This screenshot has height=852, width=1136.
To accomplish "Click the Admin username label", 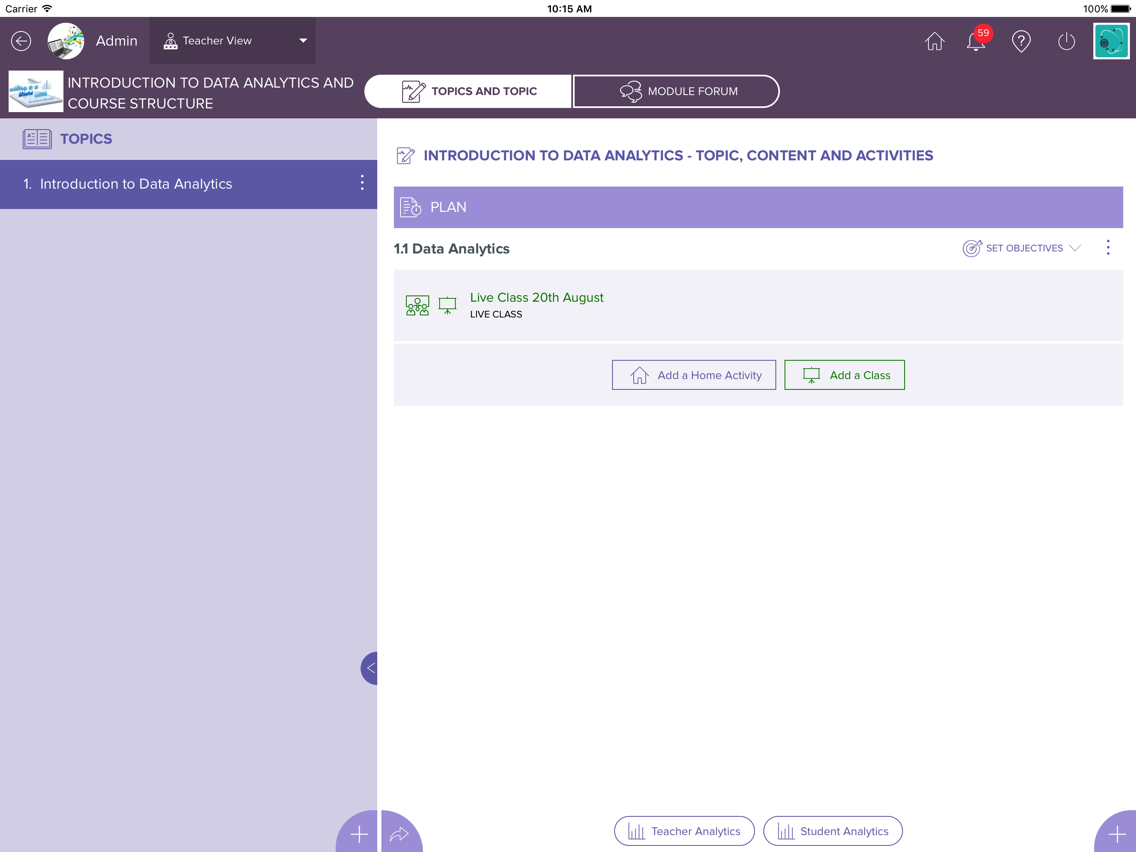I will tap(117, 41).
